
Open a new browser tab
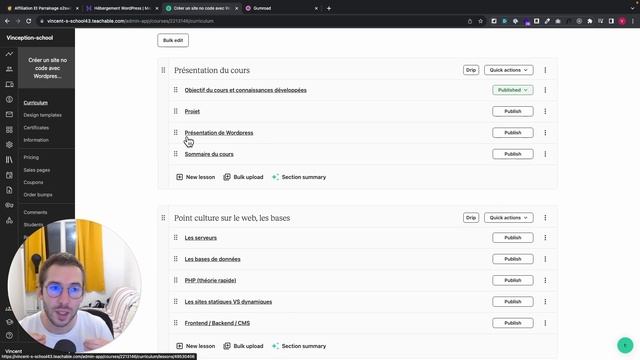(329, 8)
